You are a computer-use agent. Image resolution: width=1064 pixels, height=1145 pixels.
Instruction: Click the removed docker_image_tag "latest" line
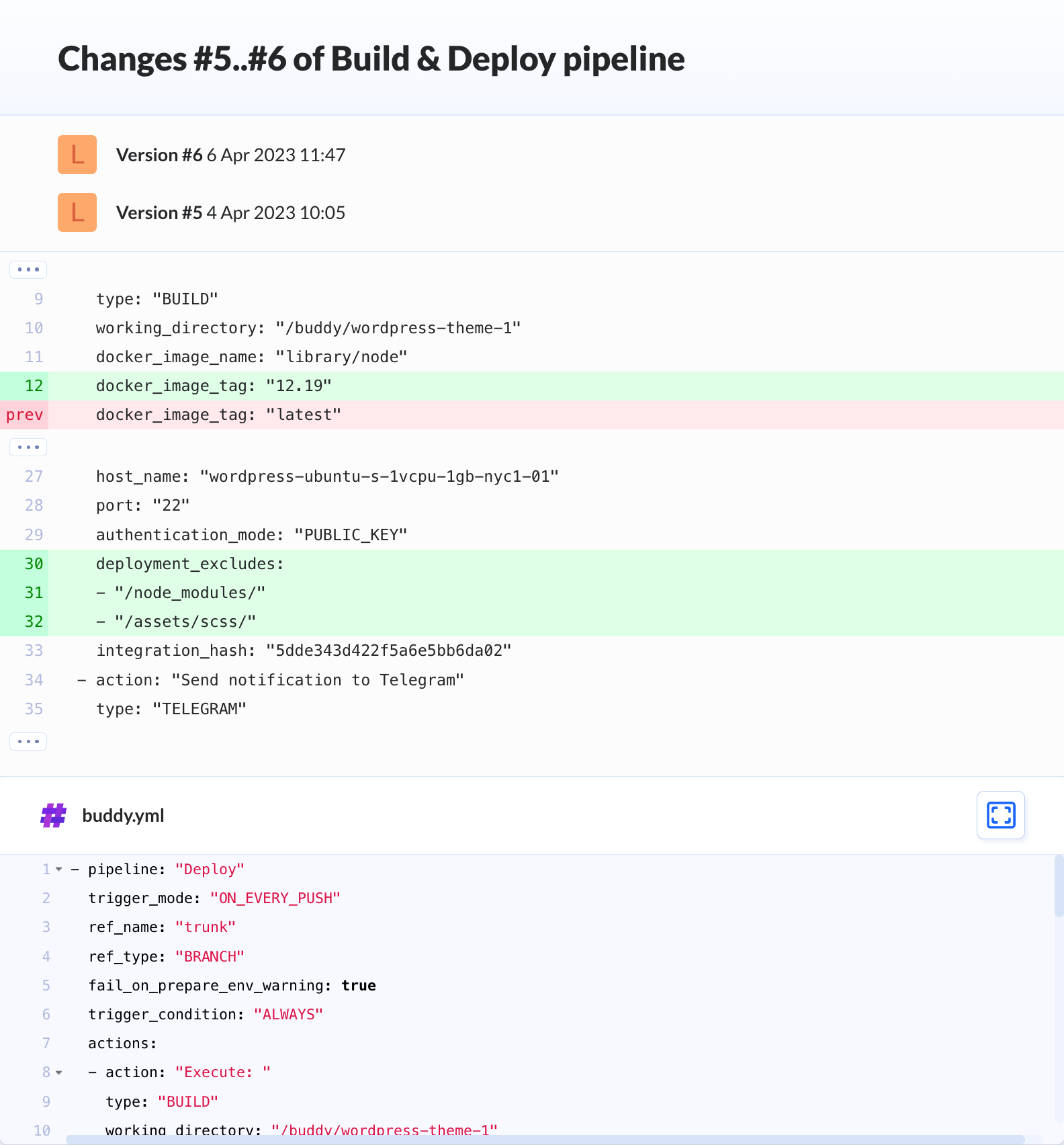(532, 415)
